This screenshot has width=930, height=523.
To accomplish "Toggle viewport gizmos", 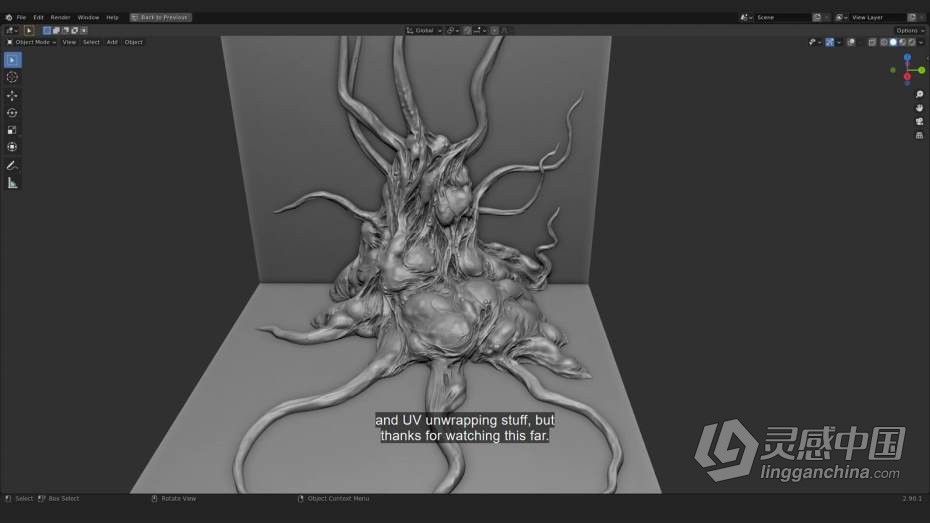I will pyautogui.click(x=830, y=42).
